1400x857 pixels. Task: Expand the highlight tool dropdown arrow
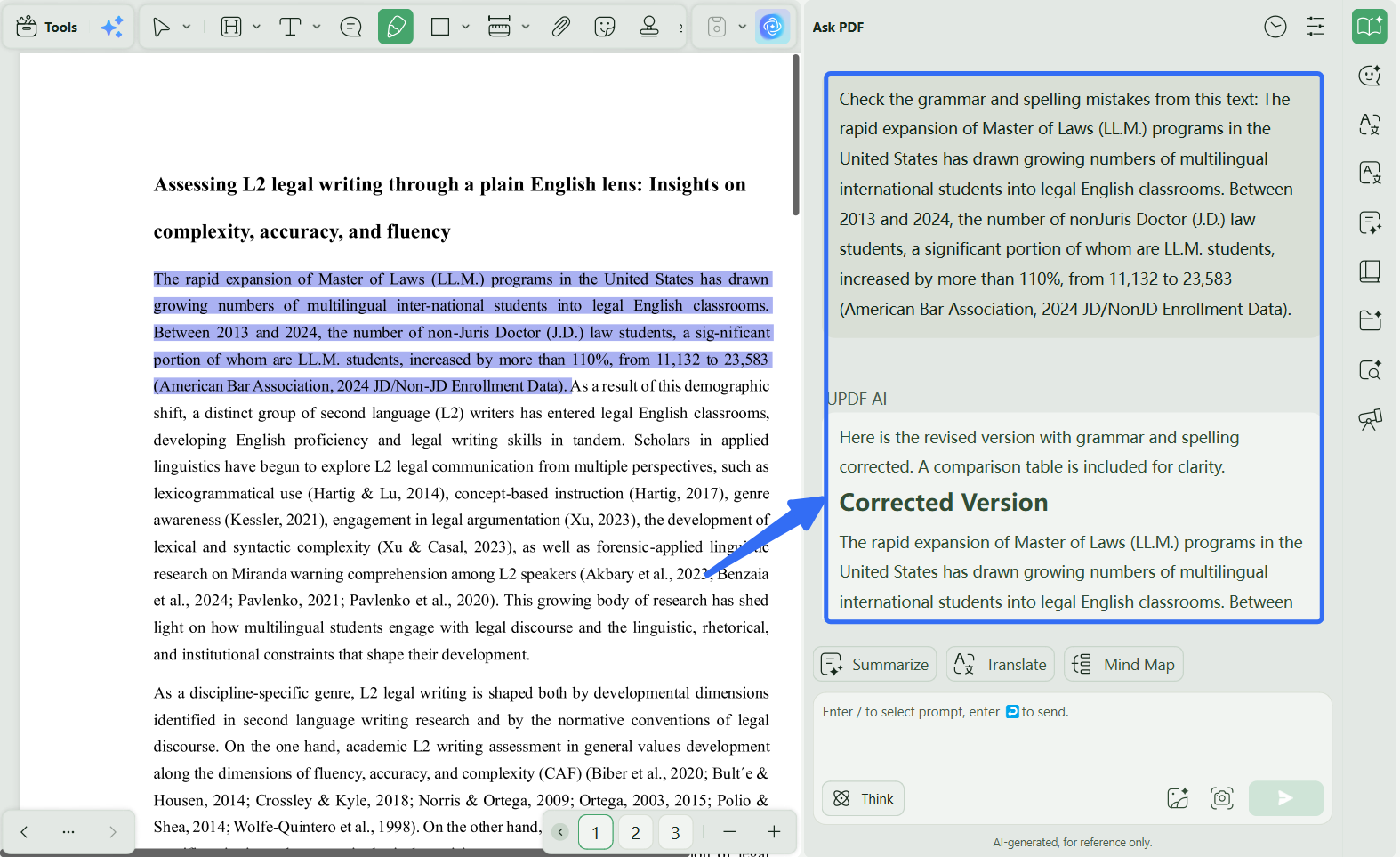(257, 27)
